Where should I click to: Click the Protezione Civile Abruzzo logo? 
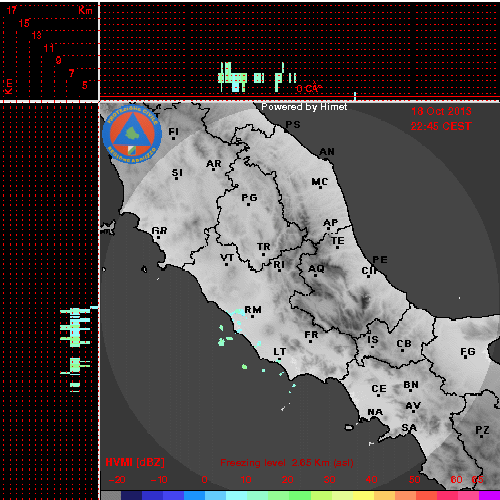pos(132,134)
